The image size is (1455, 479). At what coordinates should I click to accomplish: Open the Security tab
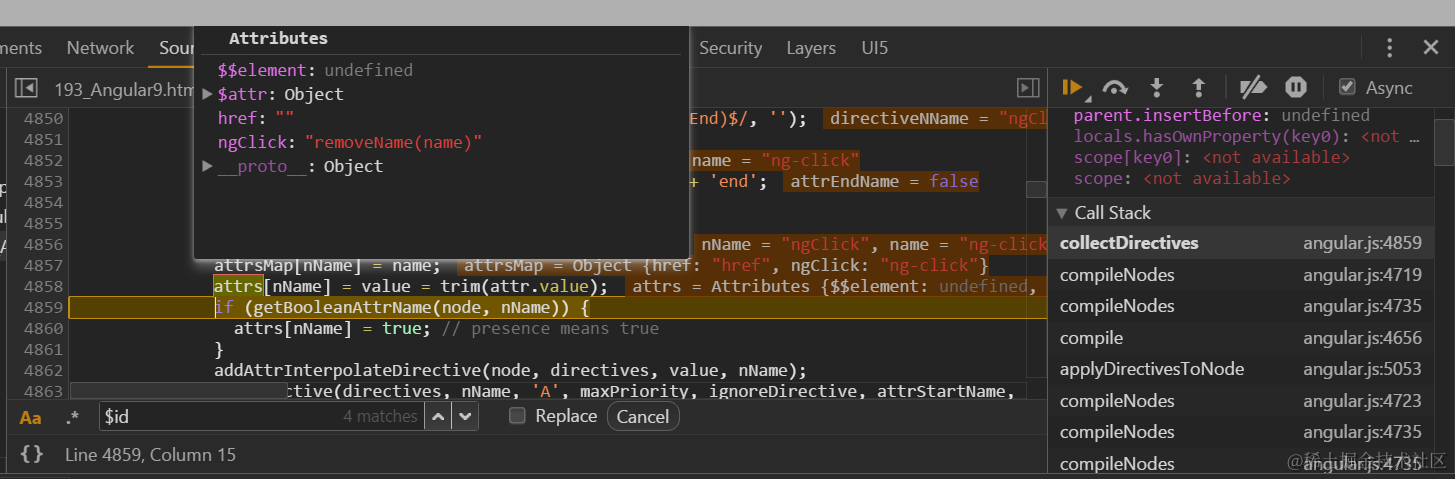pos(730,48)
